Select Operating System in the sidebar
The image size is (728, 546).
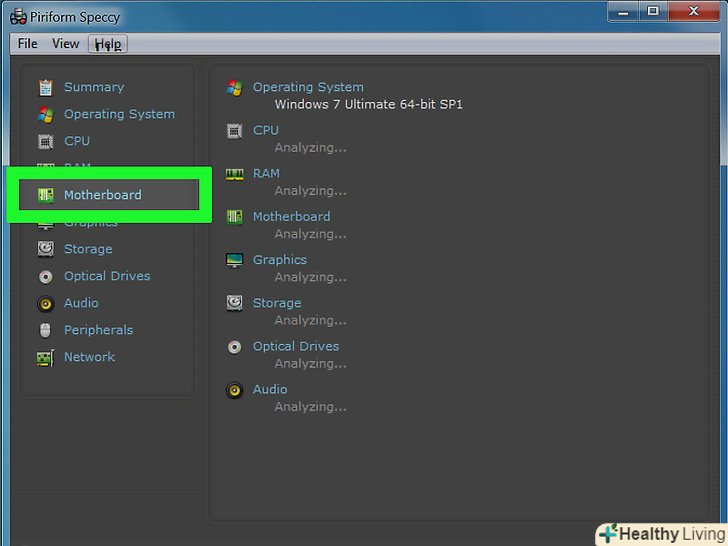click(x=120, y=114)
